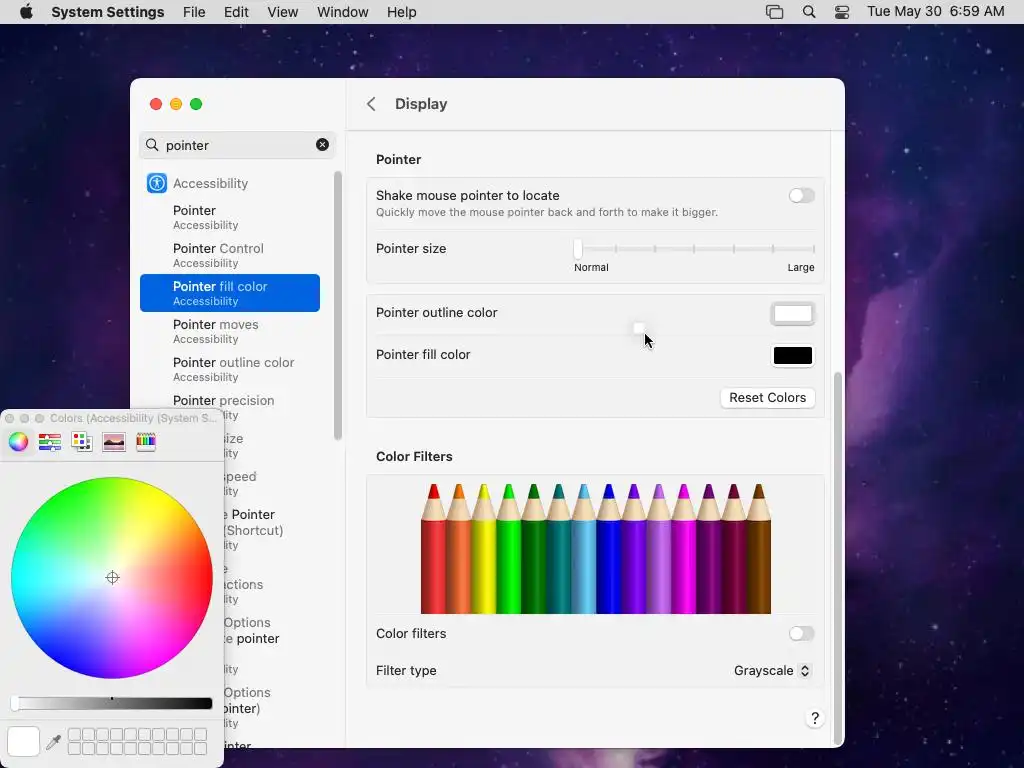
Task: Click the sidebar results scrollbar
Action: [338, 306]
